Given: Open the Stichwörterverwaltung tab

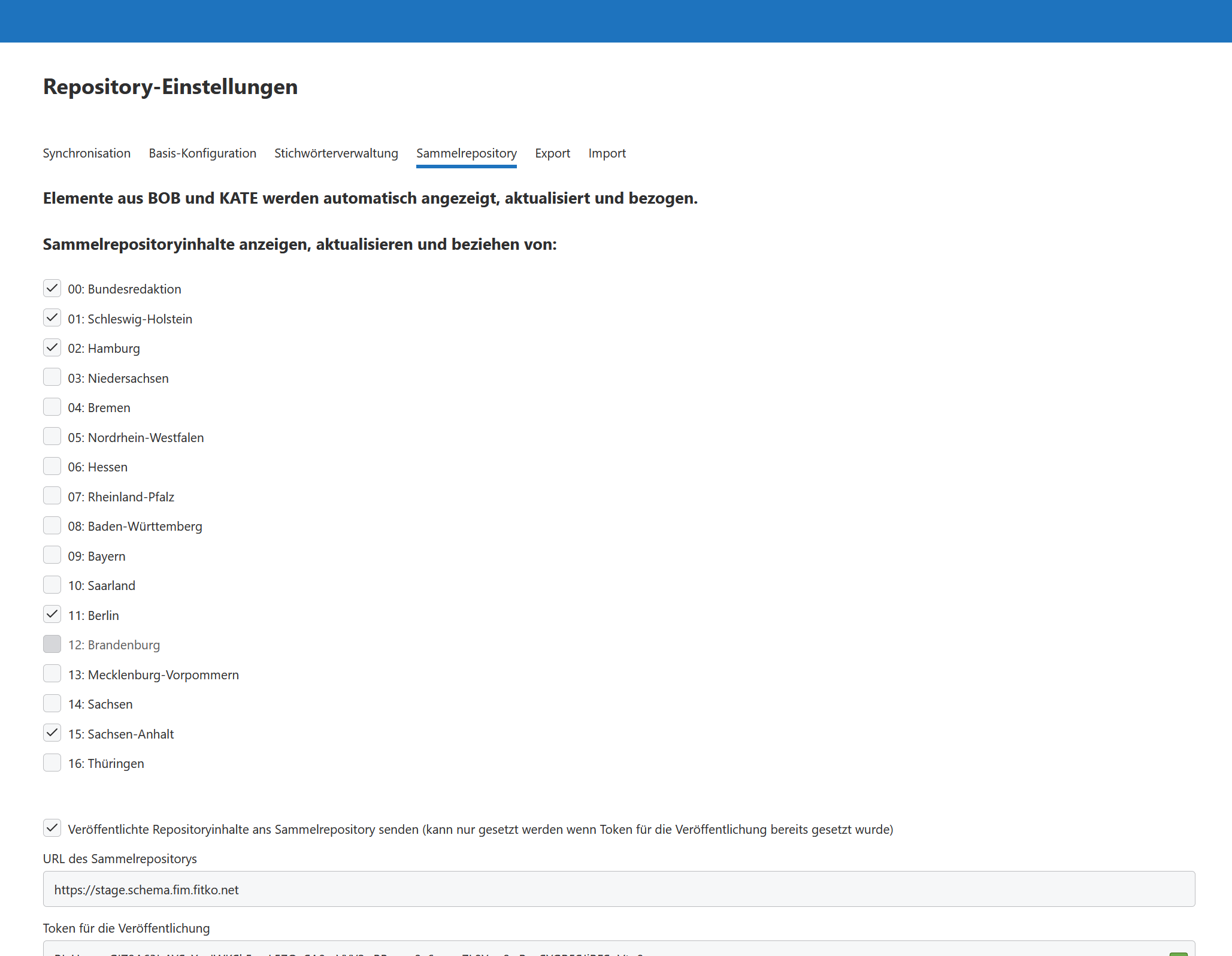Looking at the screenshot, I should [336, 153].
